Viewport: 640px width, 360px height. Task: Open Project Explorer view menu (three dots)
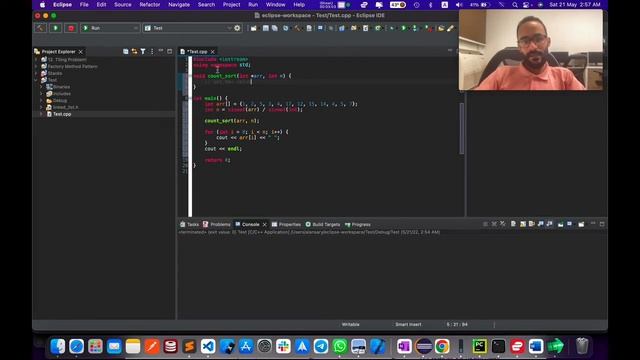152,51
